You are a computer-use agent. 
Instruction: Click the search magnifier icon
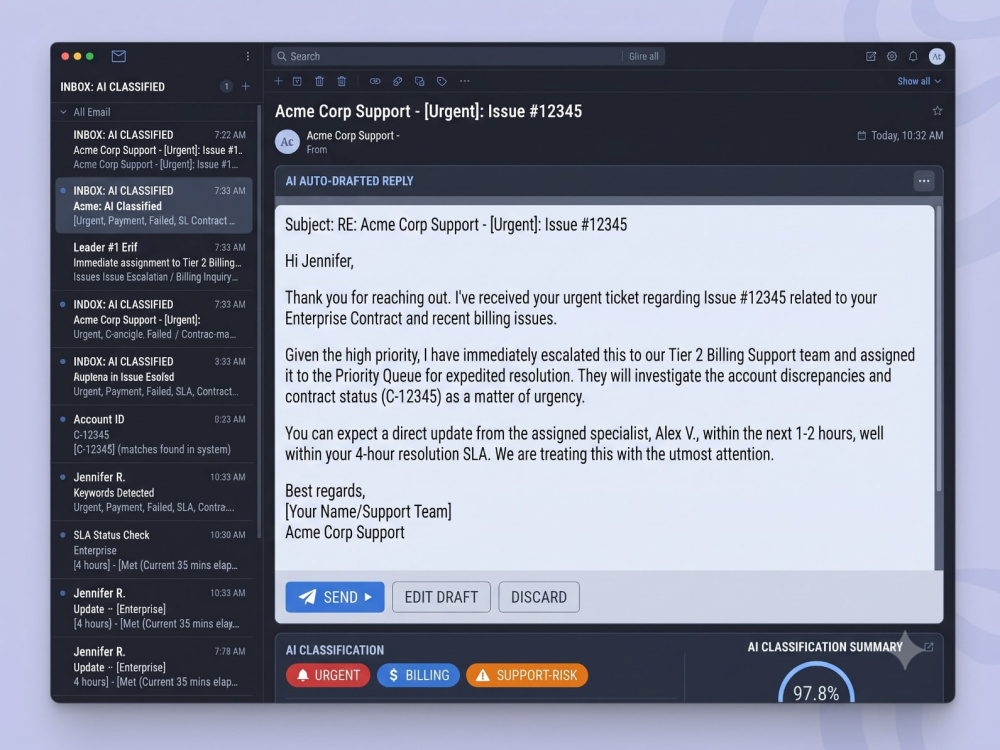point(281,56)
